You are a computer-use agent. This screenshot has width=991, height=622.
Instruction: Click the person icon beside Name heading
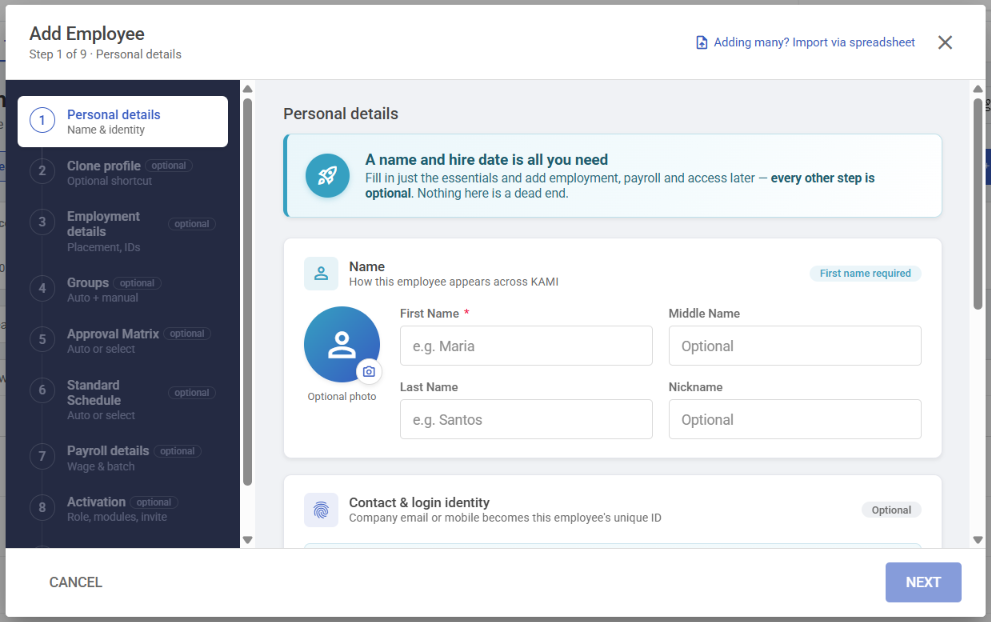[321, 273]
